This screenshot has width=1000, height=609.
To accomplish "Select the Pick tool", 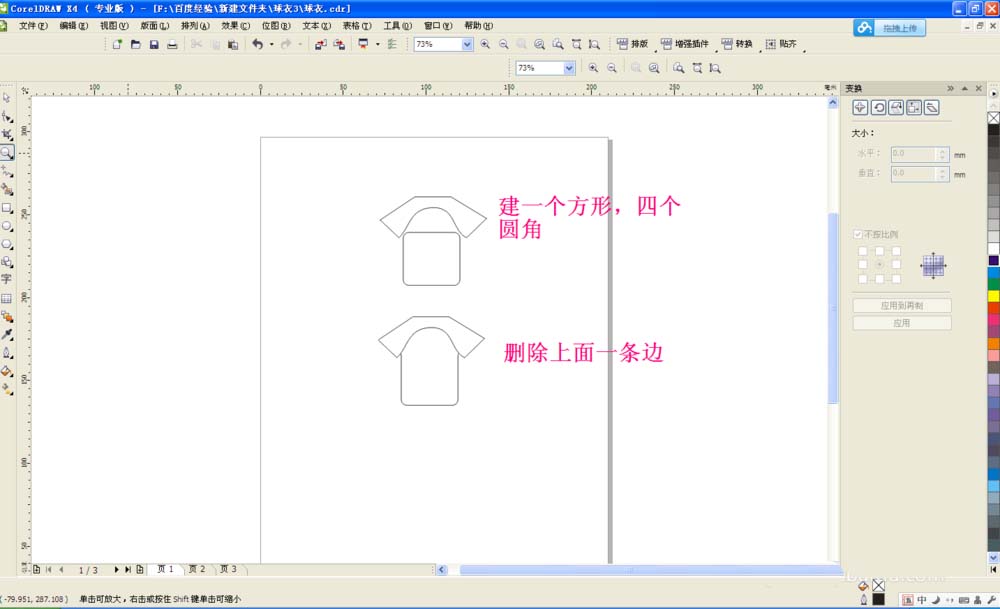I will (x=8, y=97).
